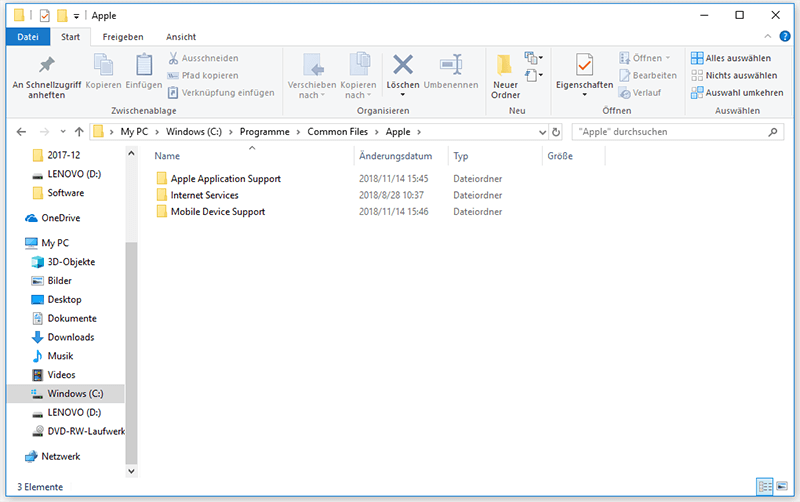This screenshot has height=502, width=800.
Task: Click Windows (C:) breadcrumb segment
Action: 194,132
